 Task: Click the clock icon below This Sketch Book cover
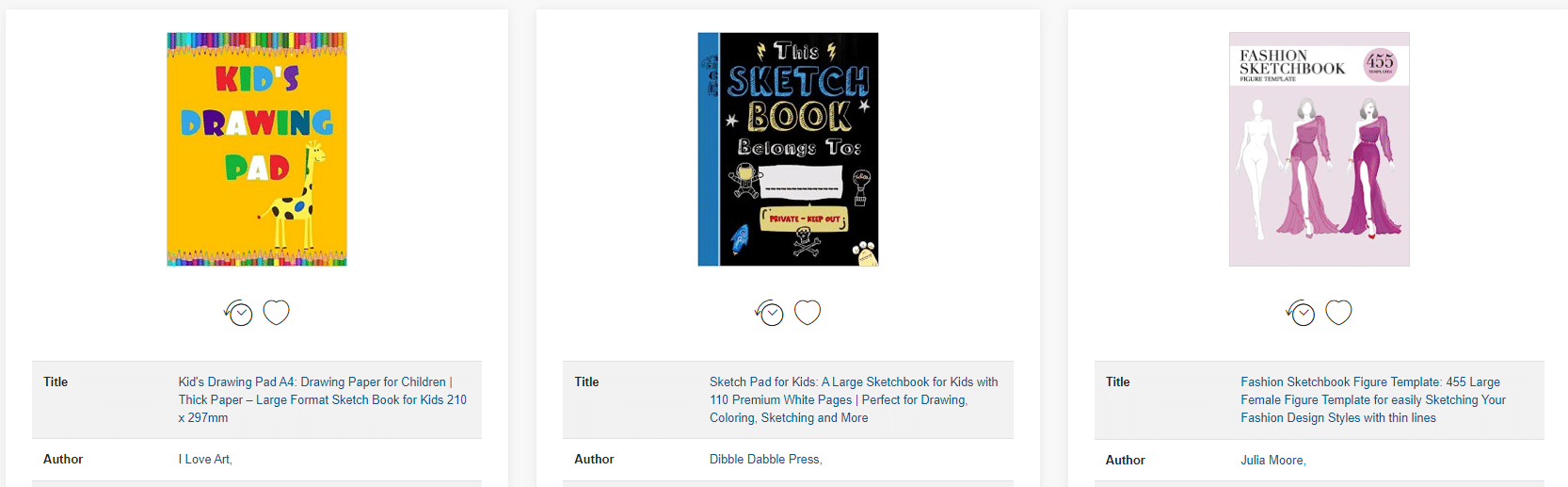click(x=770, y=313)
